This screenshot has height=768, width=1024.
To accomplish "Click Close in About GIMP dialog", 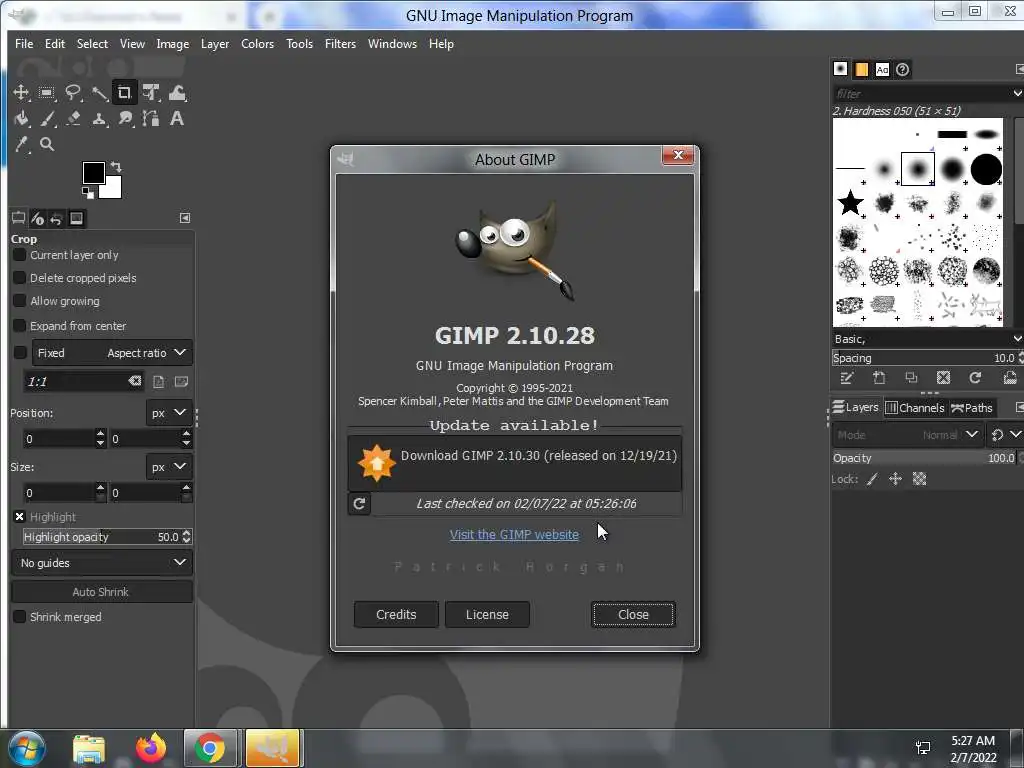I will [x=633, y=615].
